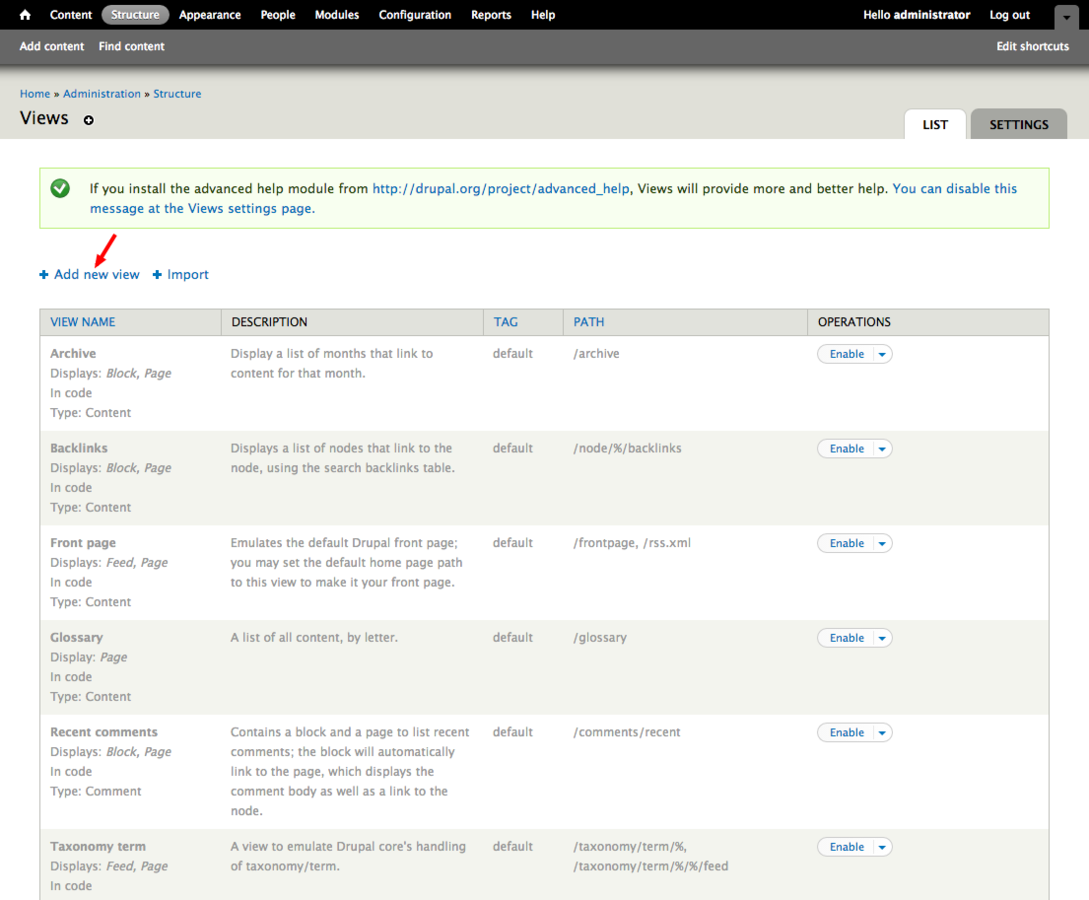Select the Glossary view name

[x=76, y=638]
